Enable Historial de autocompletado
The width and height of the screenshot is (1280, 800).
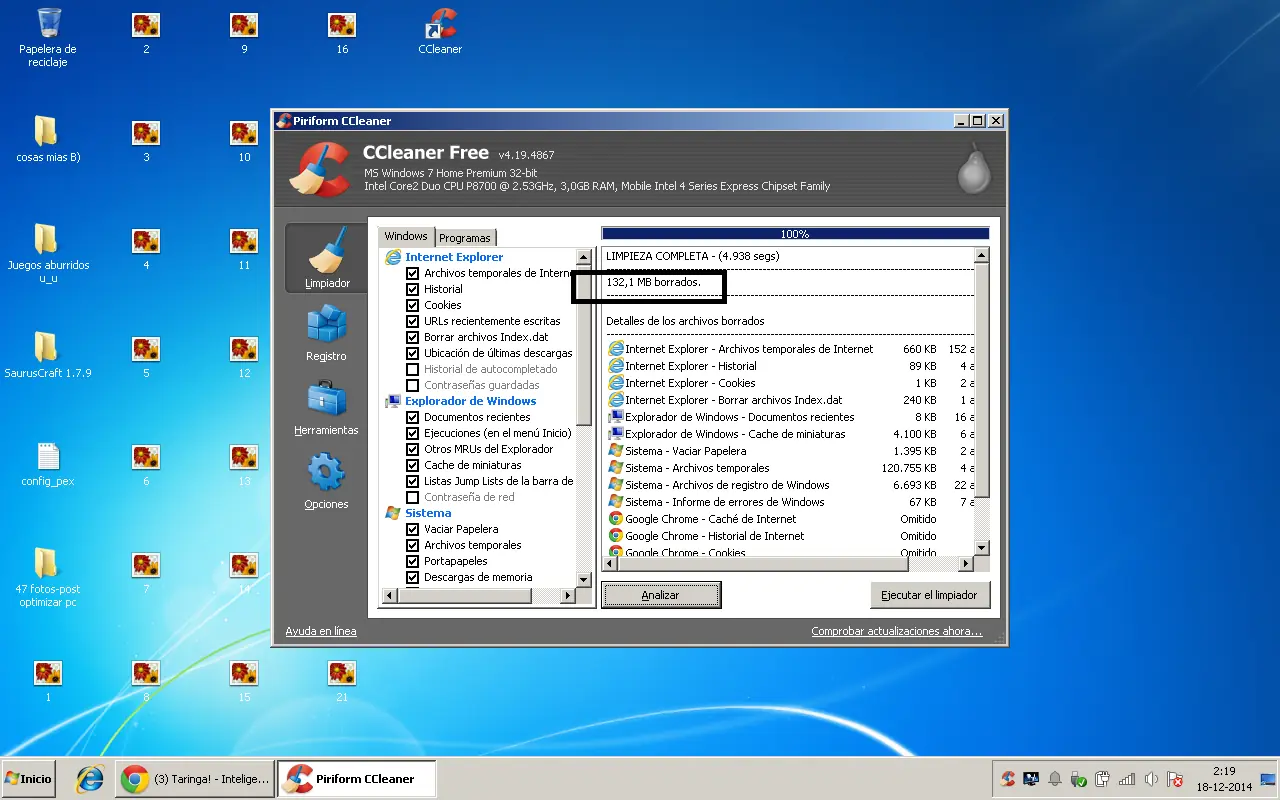pyautogui.click(x=412, y=369)
